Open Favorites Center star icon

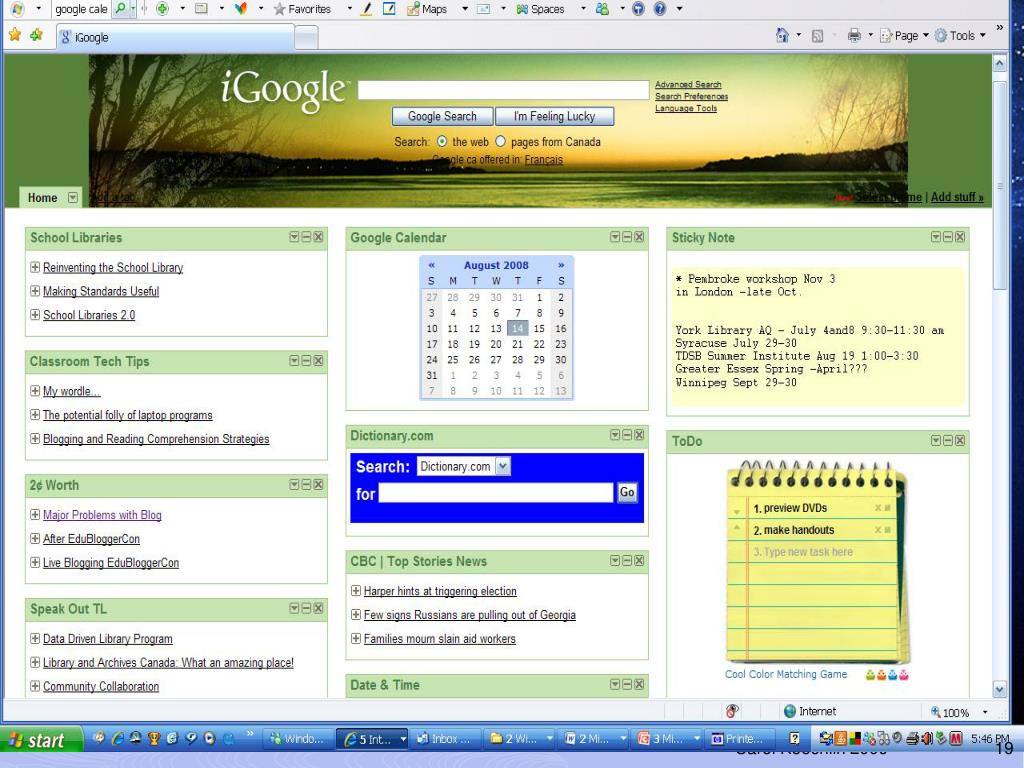[x=14, y=35]
